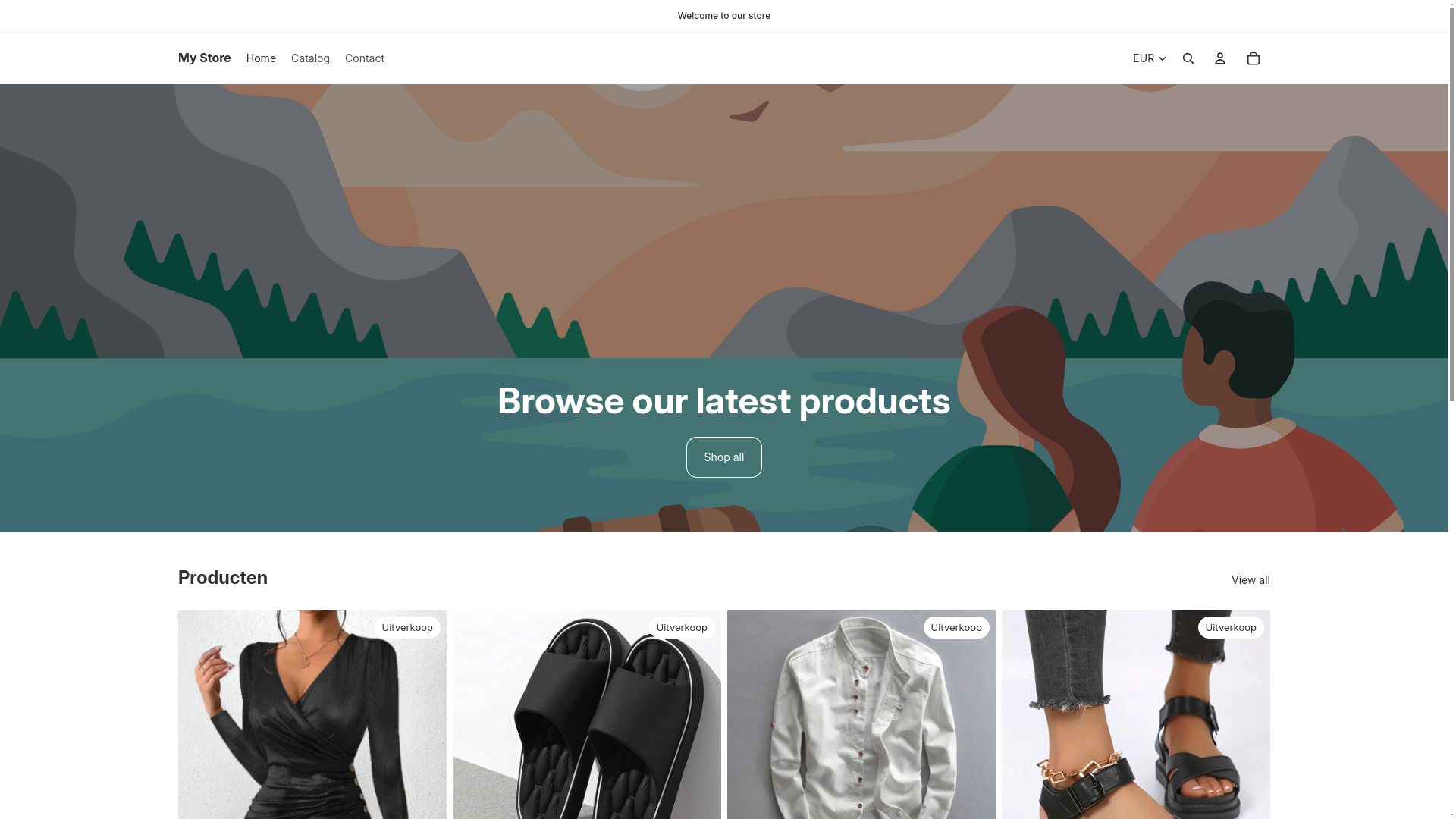Open the search magnifier icon
1456x819 pixels.
click(x=1188, y=58)
